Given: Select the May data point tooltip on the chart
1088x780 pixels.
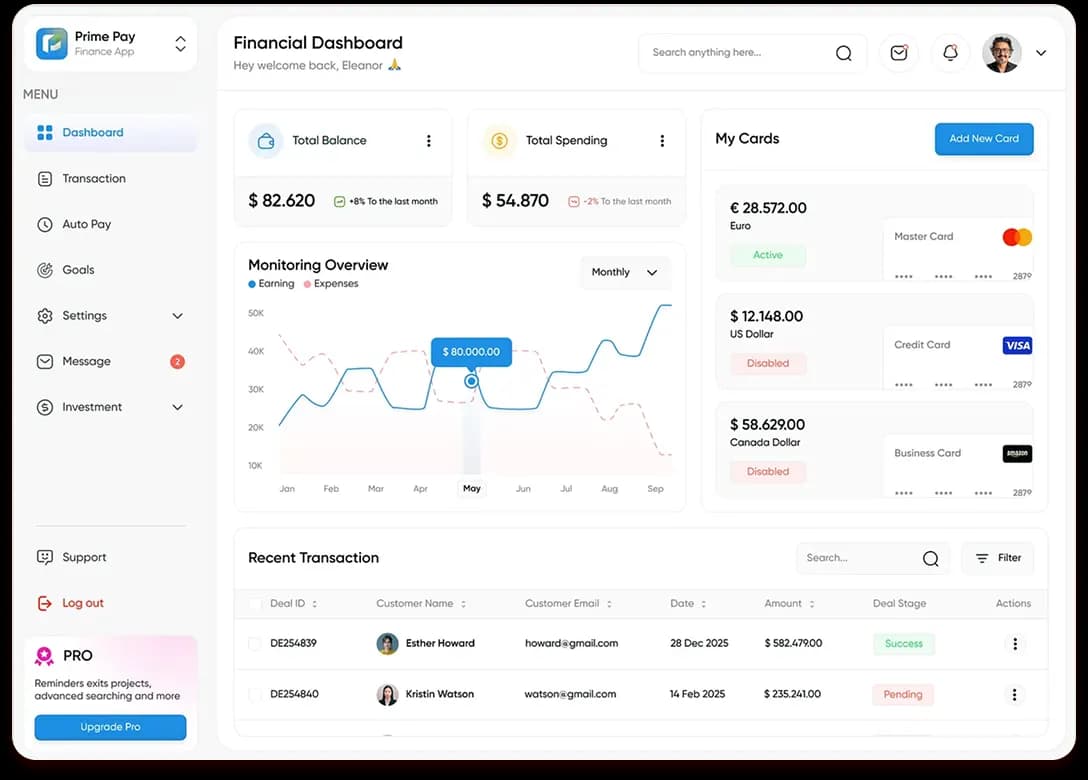Looking at the screenshot, I should pyautogui.click(x=470, y=352).
